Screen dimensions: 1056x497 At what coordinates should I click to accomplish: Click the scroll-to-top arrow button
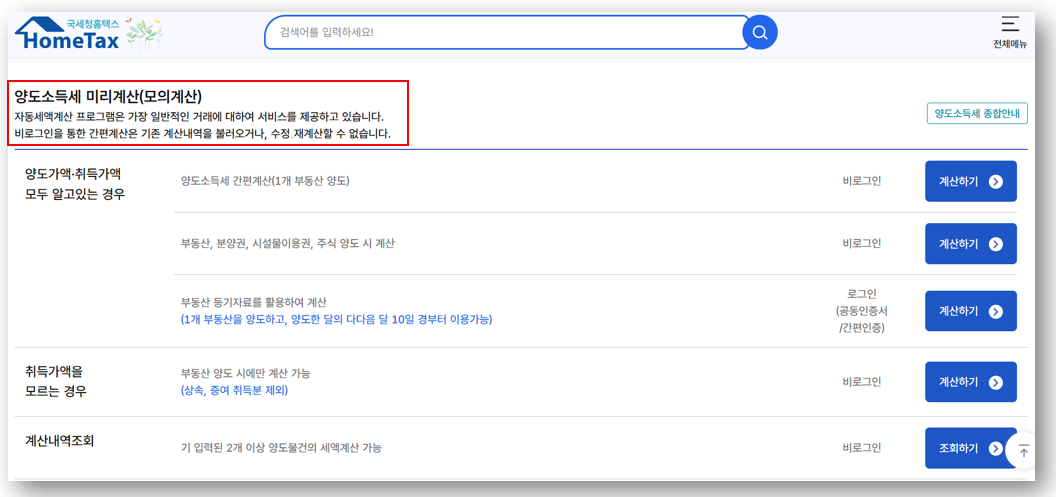point(1024,451)
